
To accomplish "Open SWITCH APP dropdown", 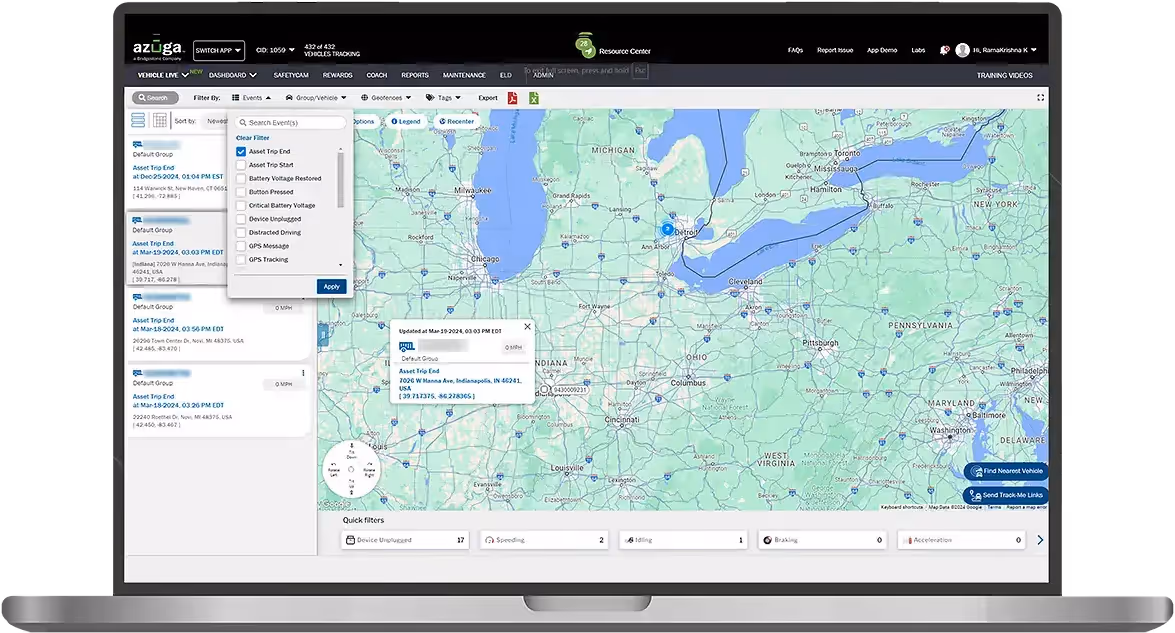I will (x=218, y=50).
